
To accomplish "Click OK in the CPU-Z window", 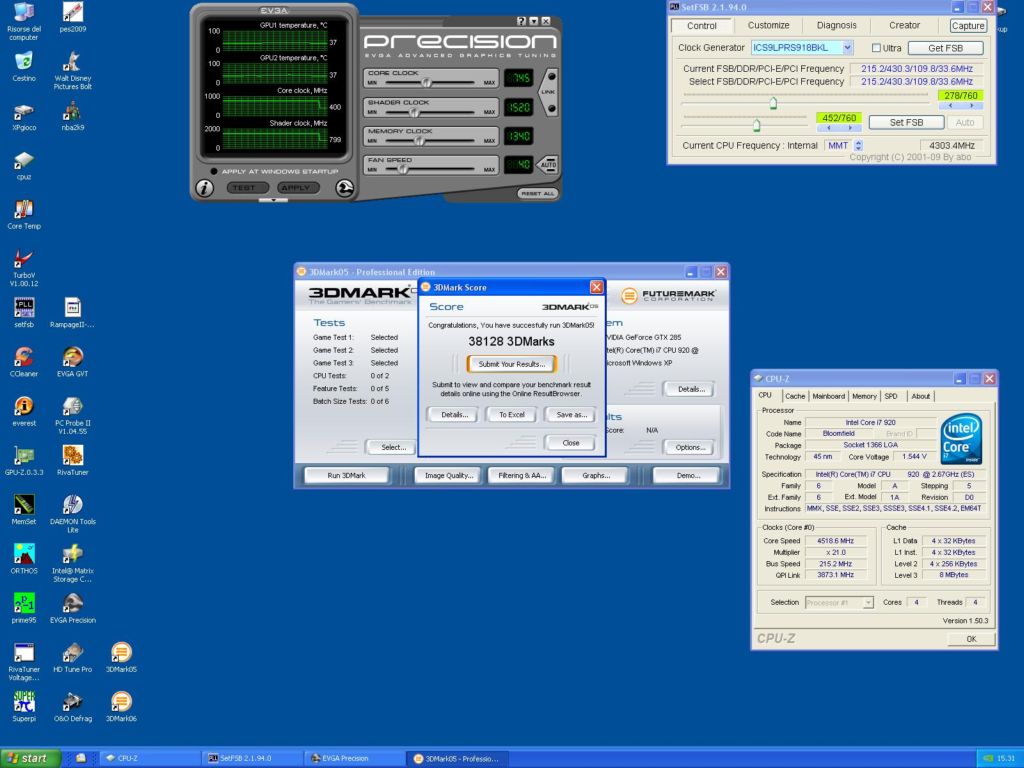I will [971, 639].
